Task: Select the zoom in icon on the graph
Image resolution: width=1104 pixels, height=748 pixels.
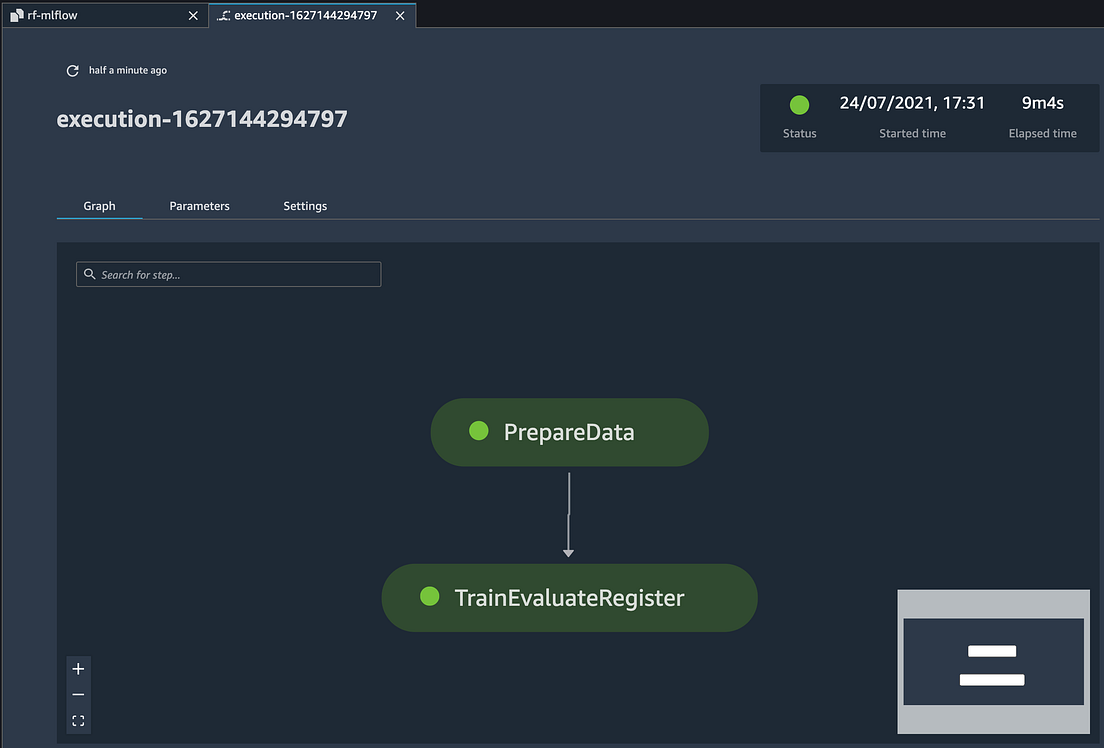Action: click(x=78, y=668)
